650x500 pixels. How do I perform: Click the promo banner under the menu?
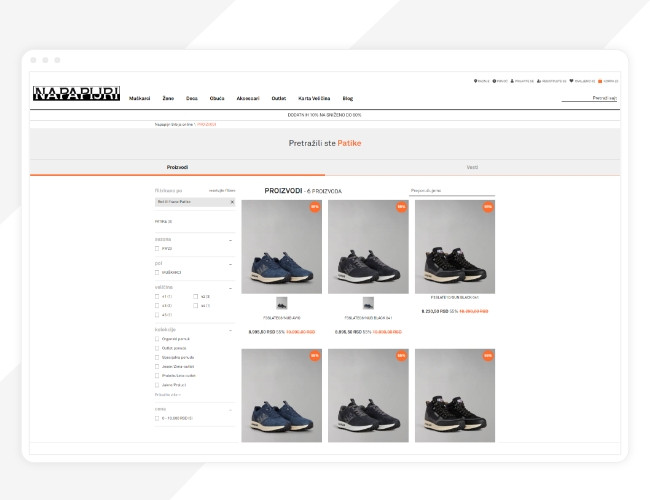coord(325,115)
